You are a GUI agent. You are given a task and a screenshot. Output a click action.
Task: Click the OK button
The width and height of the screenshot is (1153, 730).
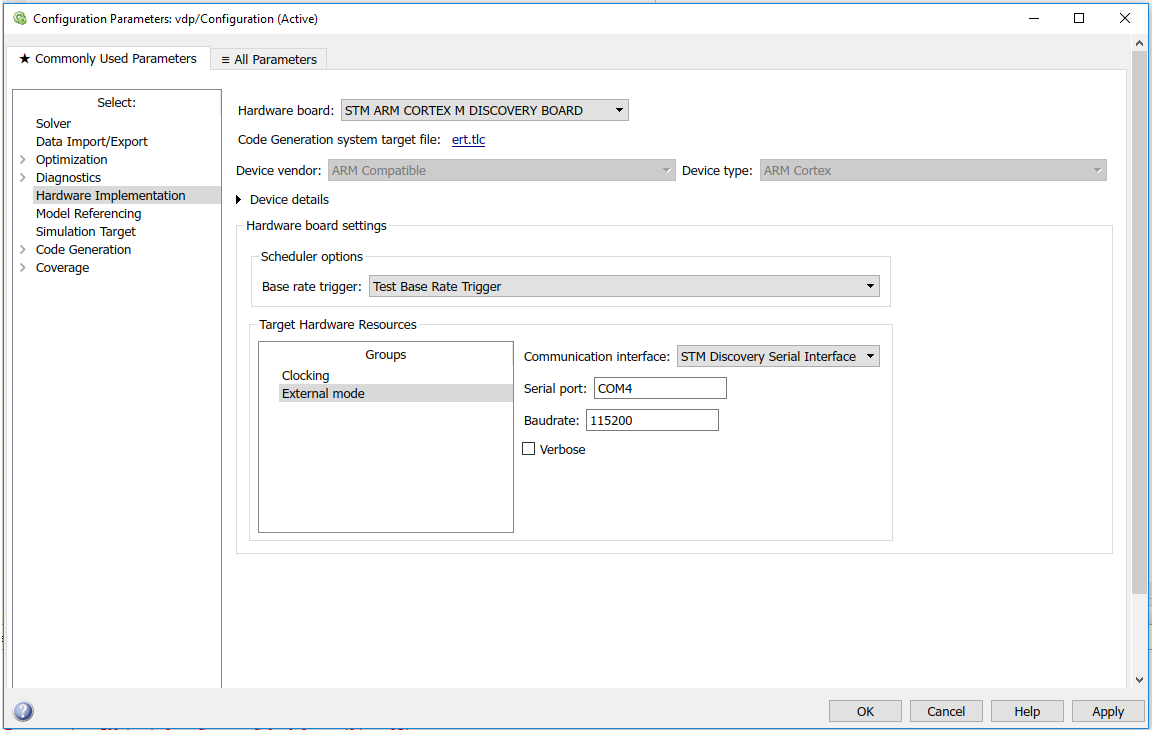(x=865, y=712)
